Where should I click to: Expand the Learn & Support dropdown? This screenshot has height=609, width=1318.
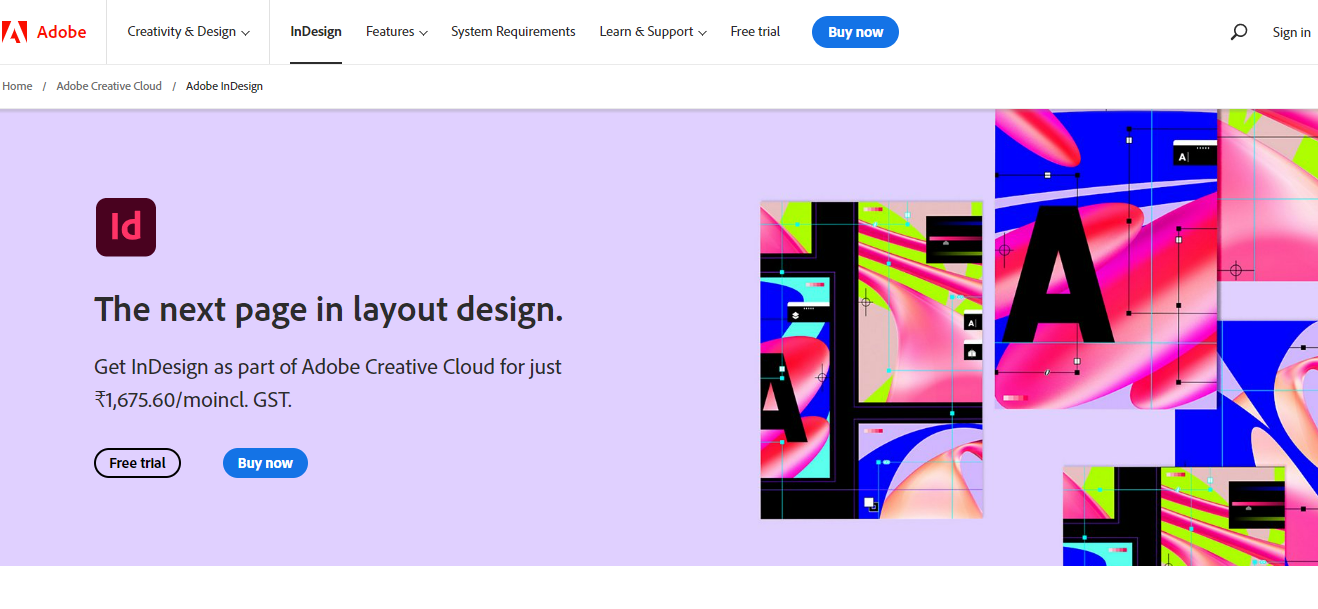[645, 31]
